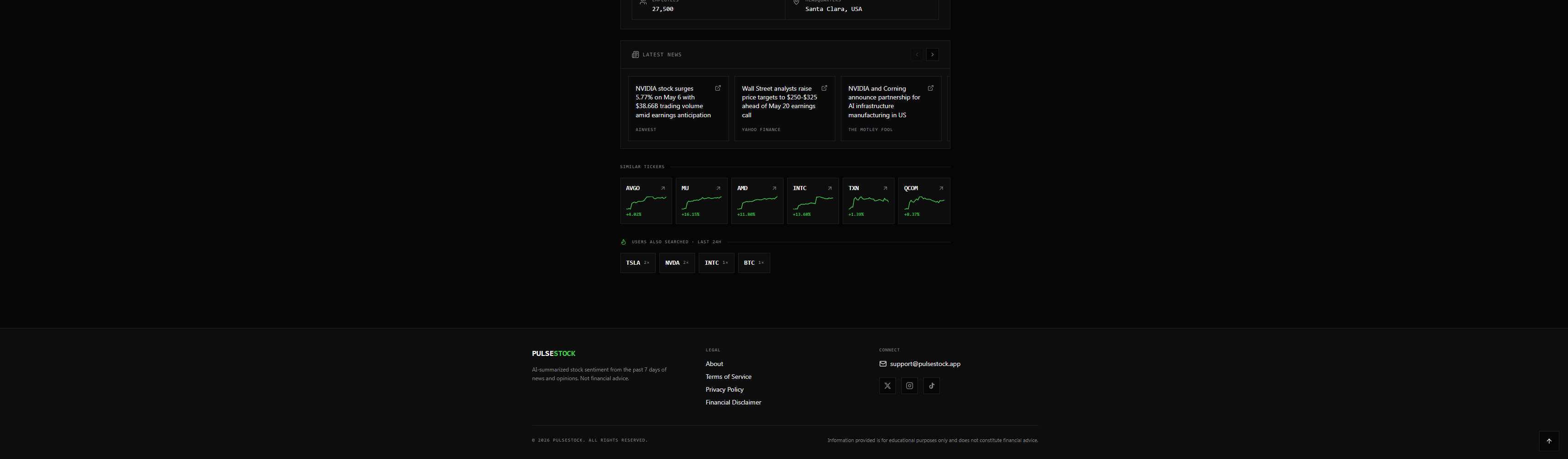The width and height of the screenshot is (1568, 459).
Task: Click the '+8.37%' change value
Action: point(912,214)
